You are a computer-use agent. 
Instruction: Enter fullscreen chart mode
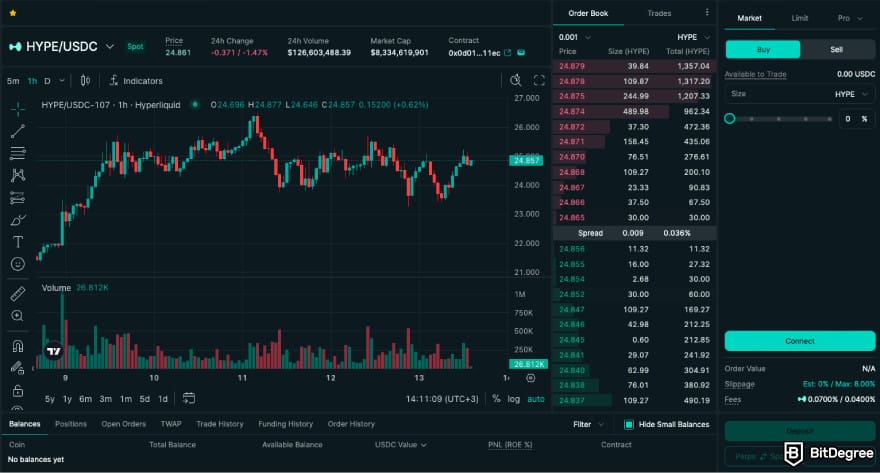click(x=539, y=81)
